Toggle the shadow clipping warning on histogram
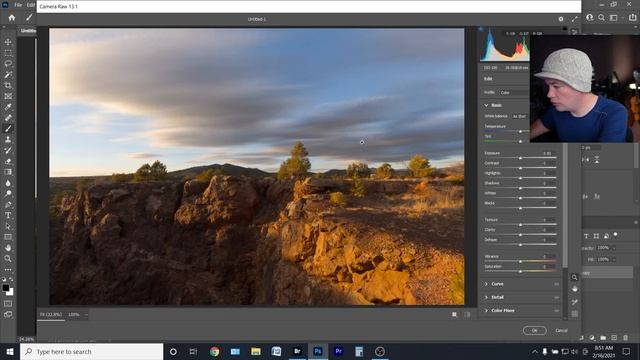The height and width of the screenshot is (360, 640). pyautogui.click(x=481, y=29)
